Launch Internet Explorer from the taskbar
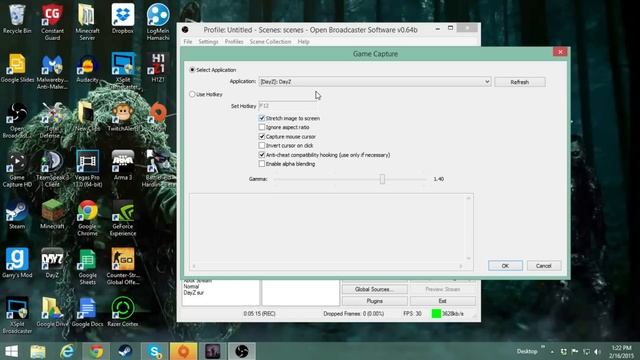 coord(67,351)
